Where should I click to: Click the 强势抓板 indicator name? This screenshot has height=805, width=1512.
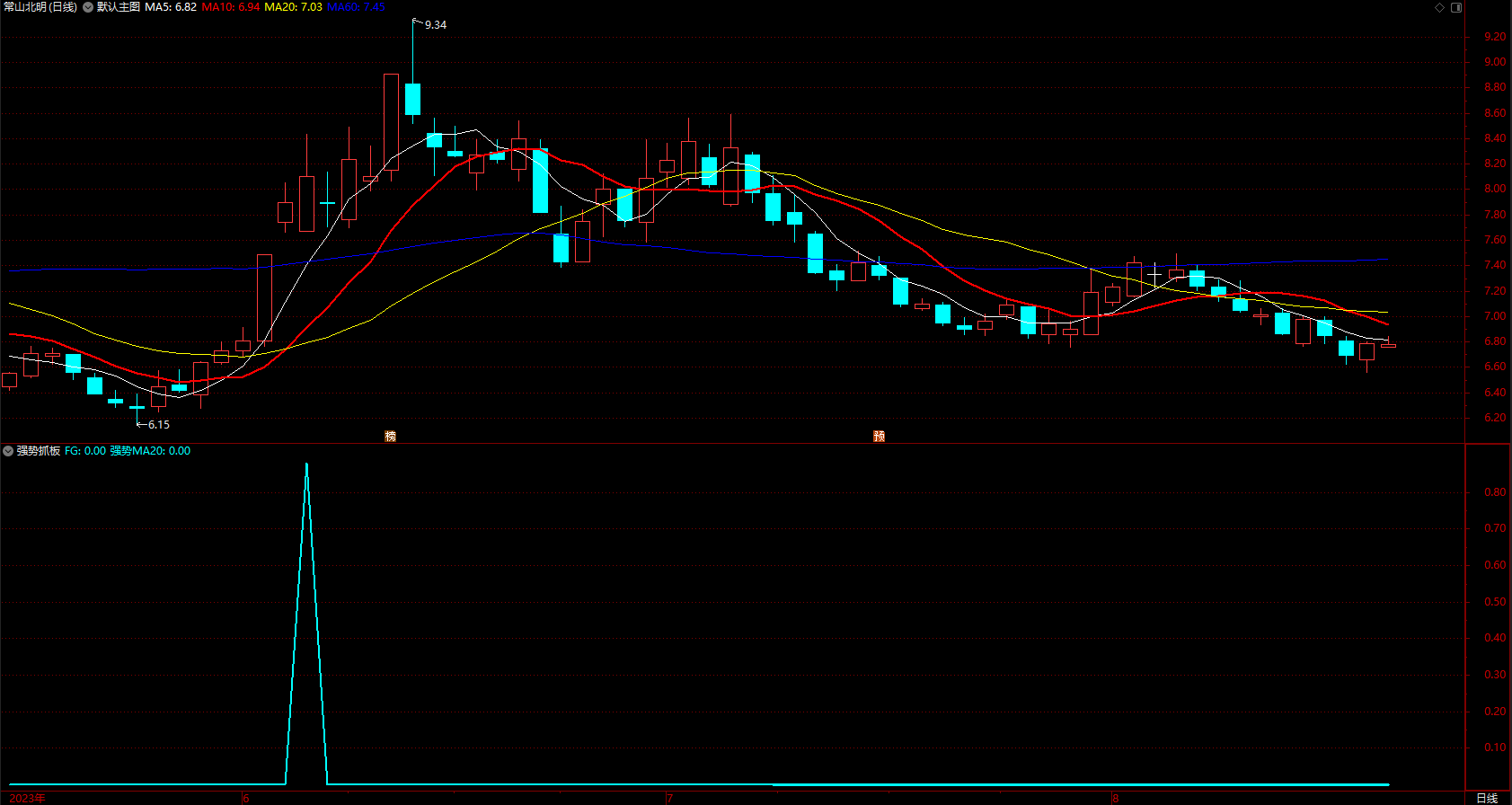click(x=39, y=451)
